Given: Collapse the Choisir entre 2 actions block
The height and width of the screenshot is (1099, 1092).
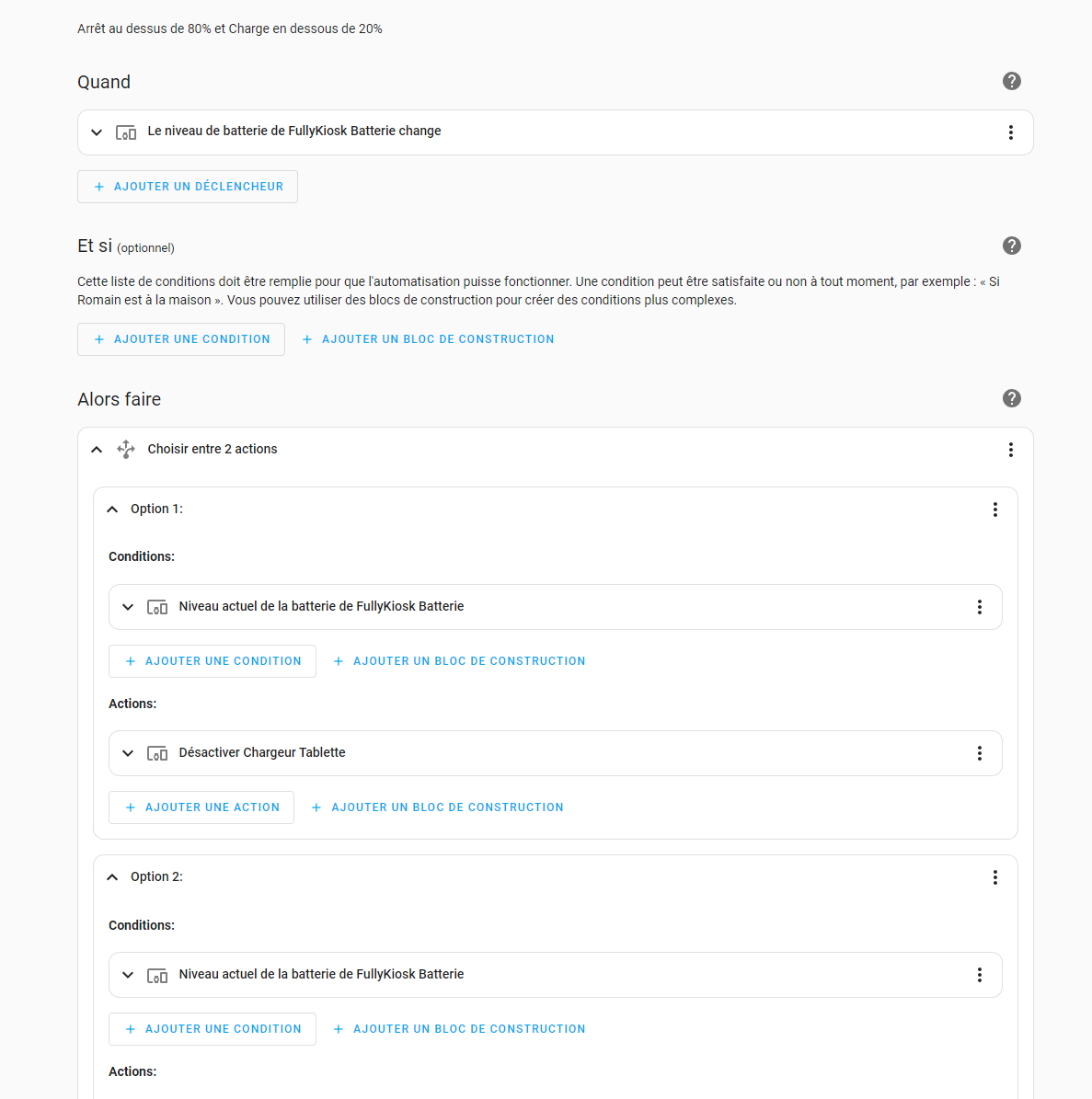Looking at the screenshot, I should 97,450.
